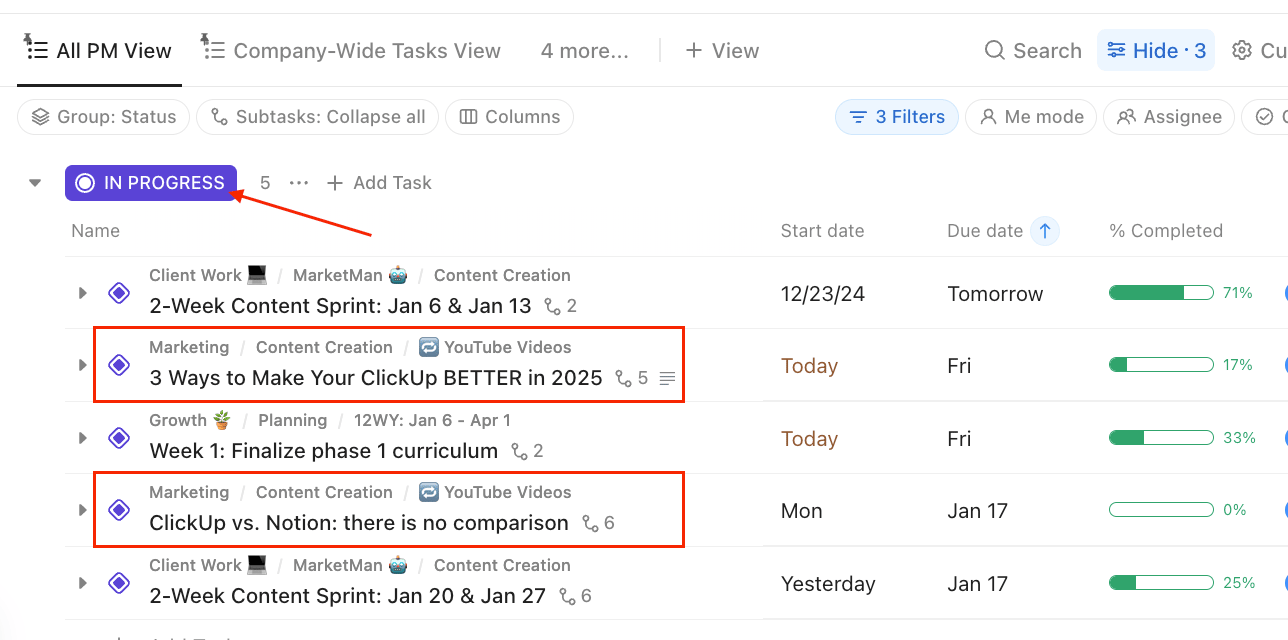Toggle the Hide 3 option

coord(1156,51)
